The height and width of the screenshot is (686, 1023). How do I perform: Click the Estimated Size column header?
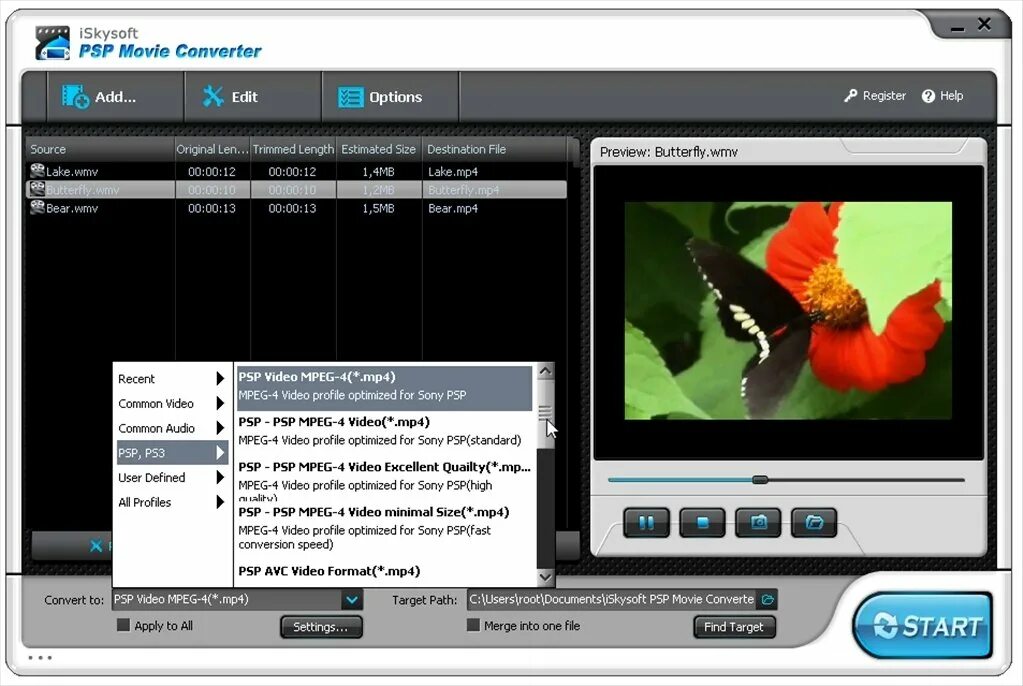pyautogui.click(x=379, y=149)
